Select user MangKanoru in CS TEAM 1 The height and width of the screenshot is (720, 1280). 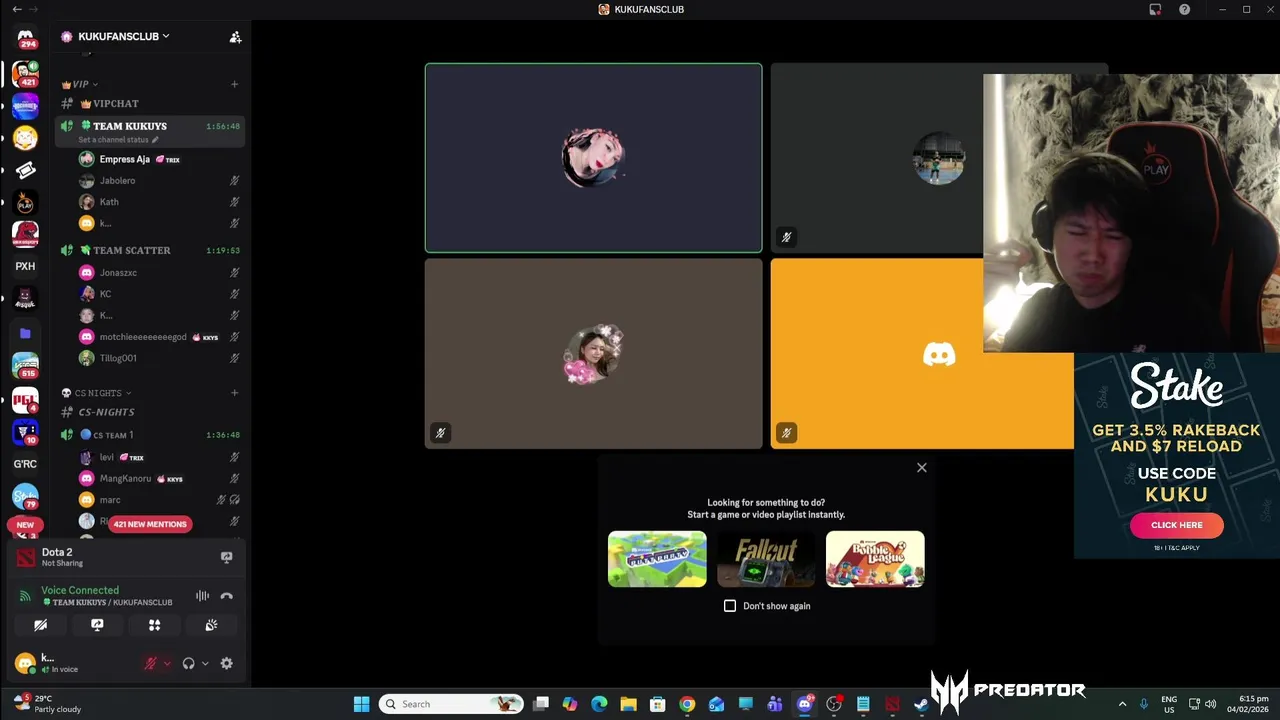click(x=160, y=478)
